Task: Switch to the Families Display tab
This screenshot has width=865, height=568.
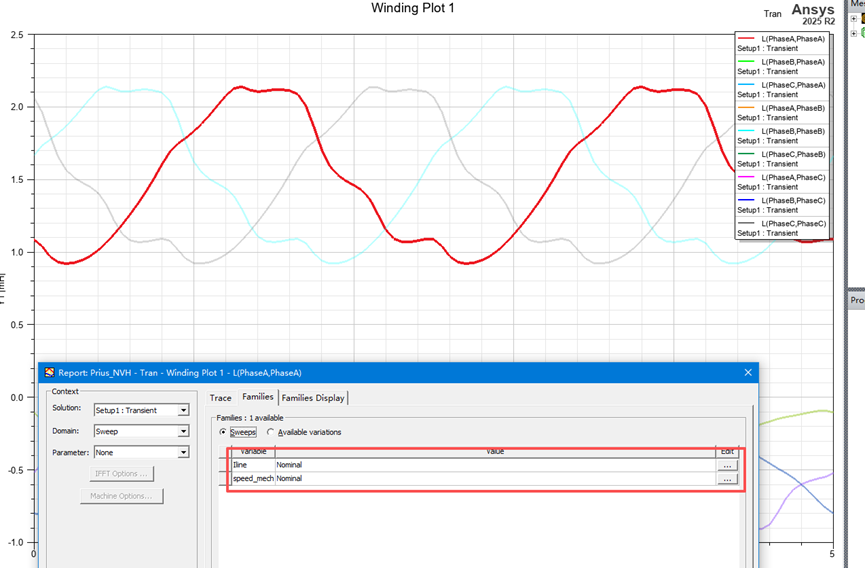Action: tap(313, 398)
